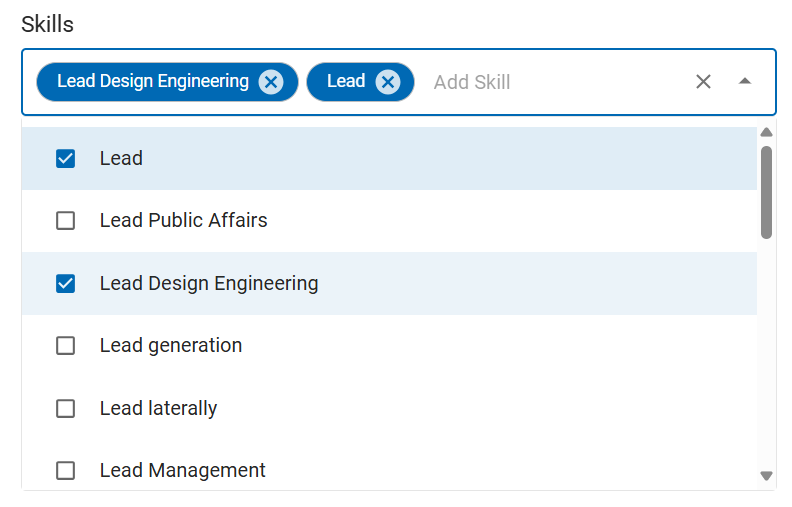Click the Lead Design Engineering chip label
The image size is (792, 507).
pyautogui.click(x=153, y=82)
